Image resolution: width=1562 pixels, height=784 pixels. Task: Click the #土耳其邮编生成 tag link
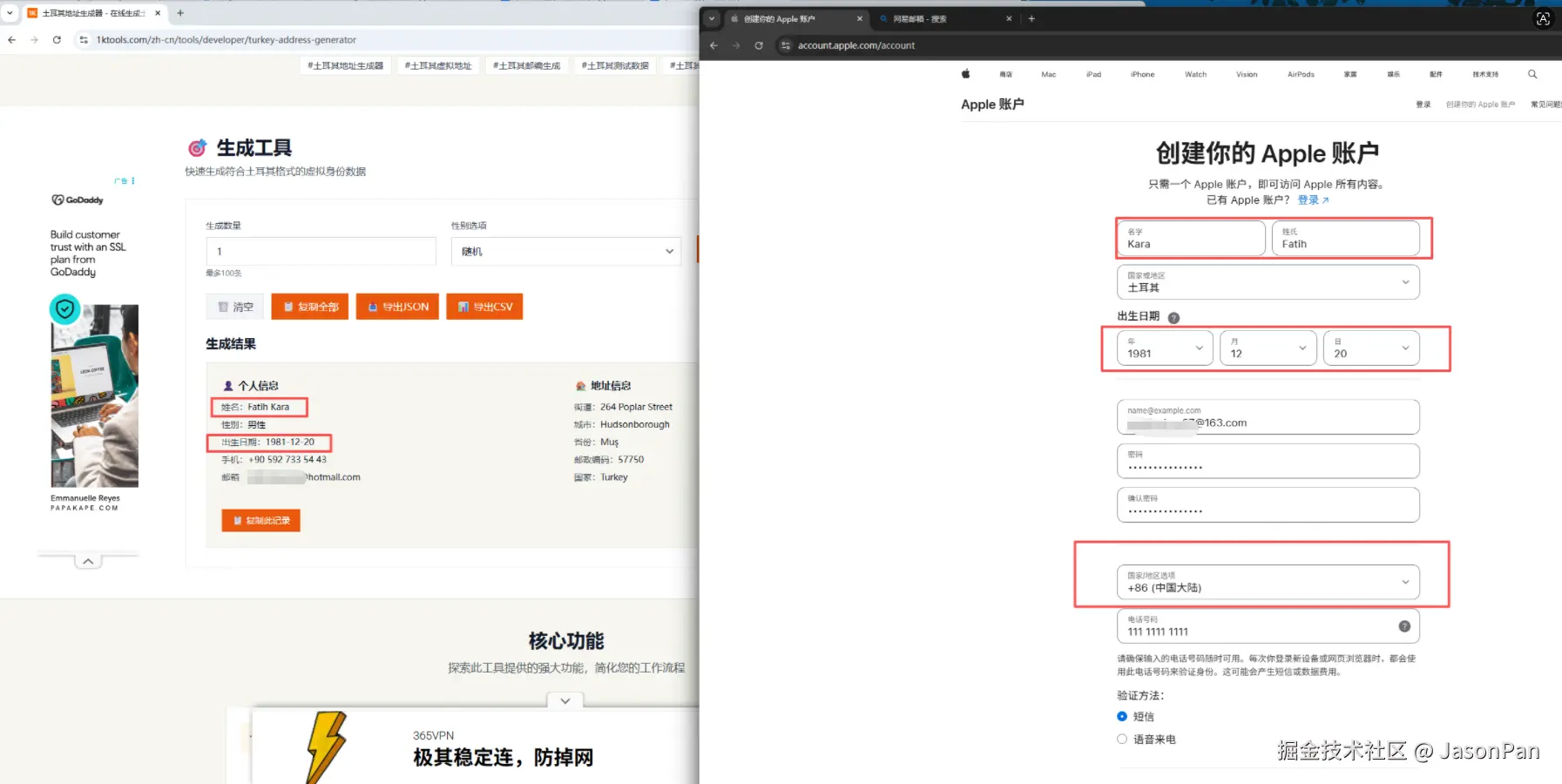click(x=527, y=65)
